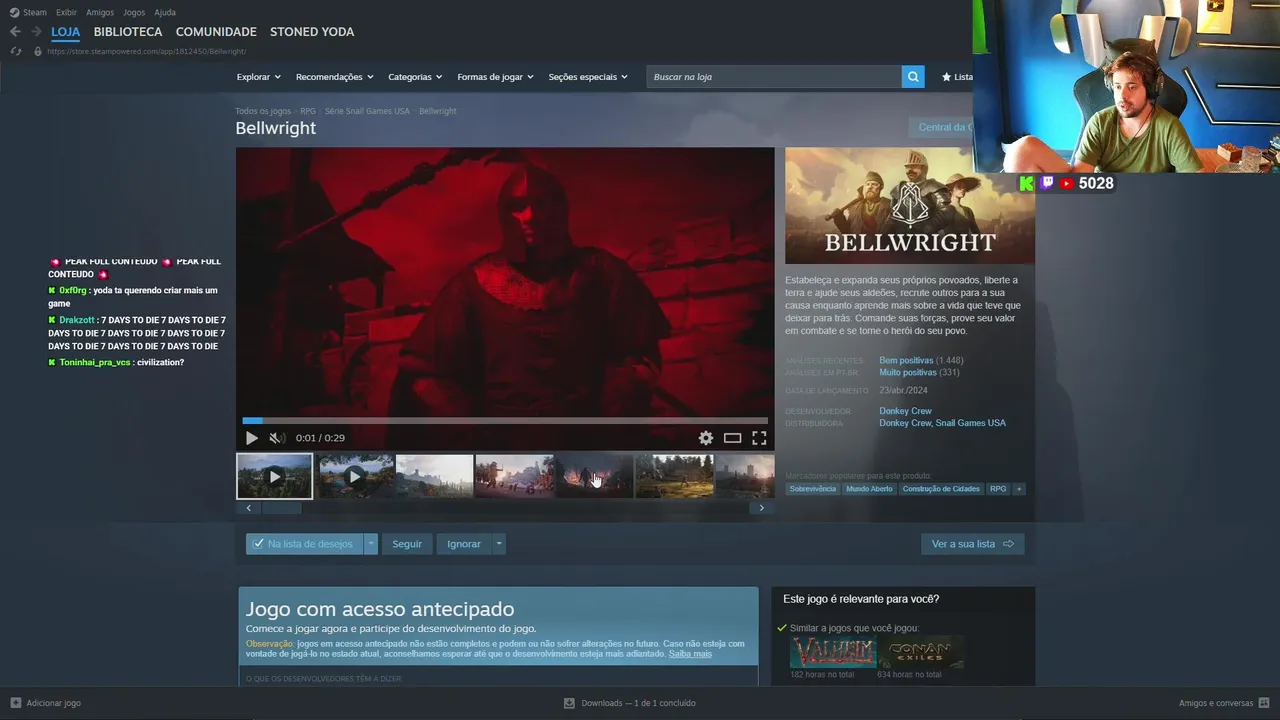This screenshot has width=1280, height=720.
Task: Open the Formas de jogar dropdown
Action: 495,77
